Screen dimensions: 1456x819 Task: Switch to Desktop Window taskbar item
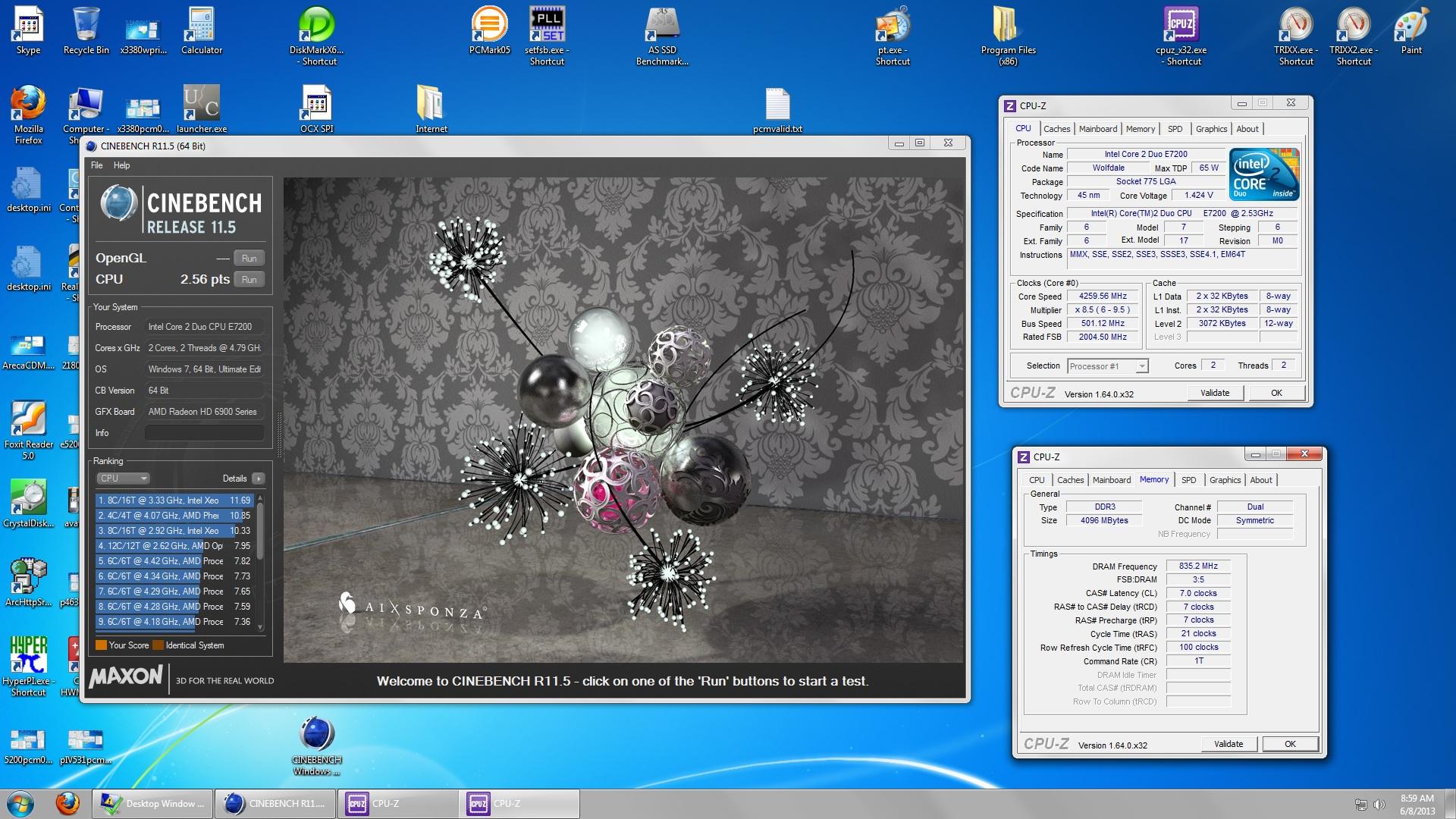(x=154, y=803)
